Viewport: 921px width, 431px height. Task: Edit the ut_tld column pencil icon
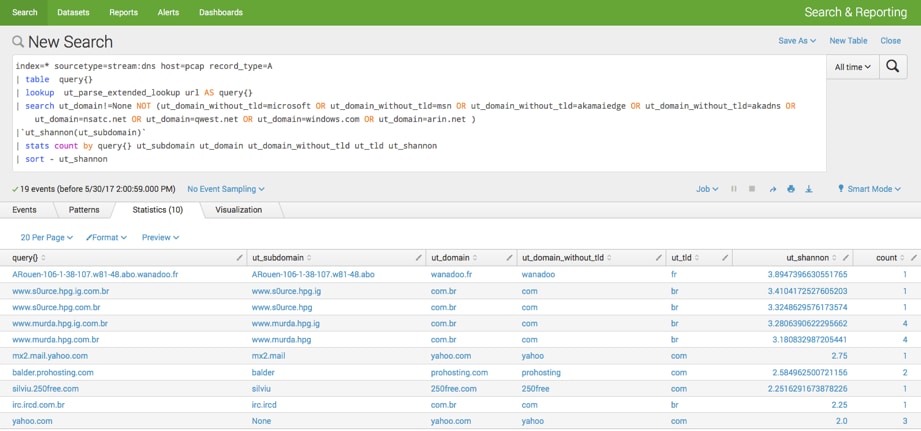(725, 258)
